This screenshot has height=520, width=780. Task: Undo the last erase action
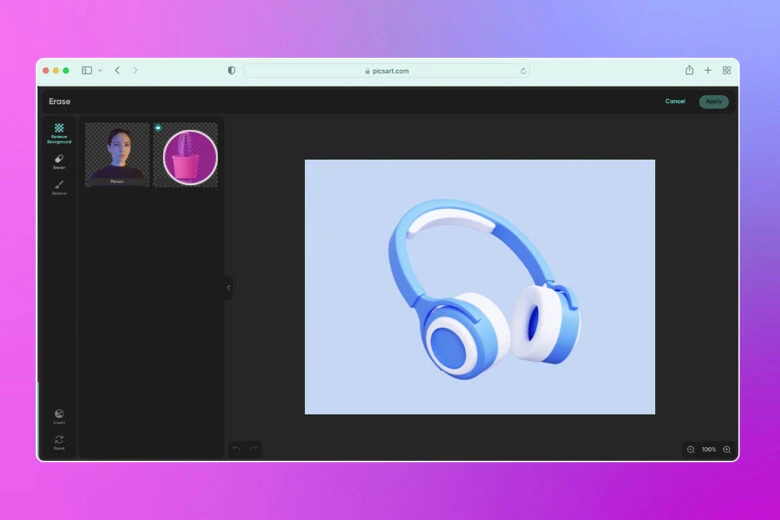click(x=236, y=449)
